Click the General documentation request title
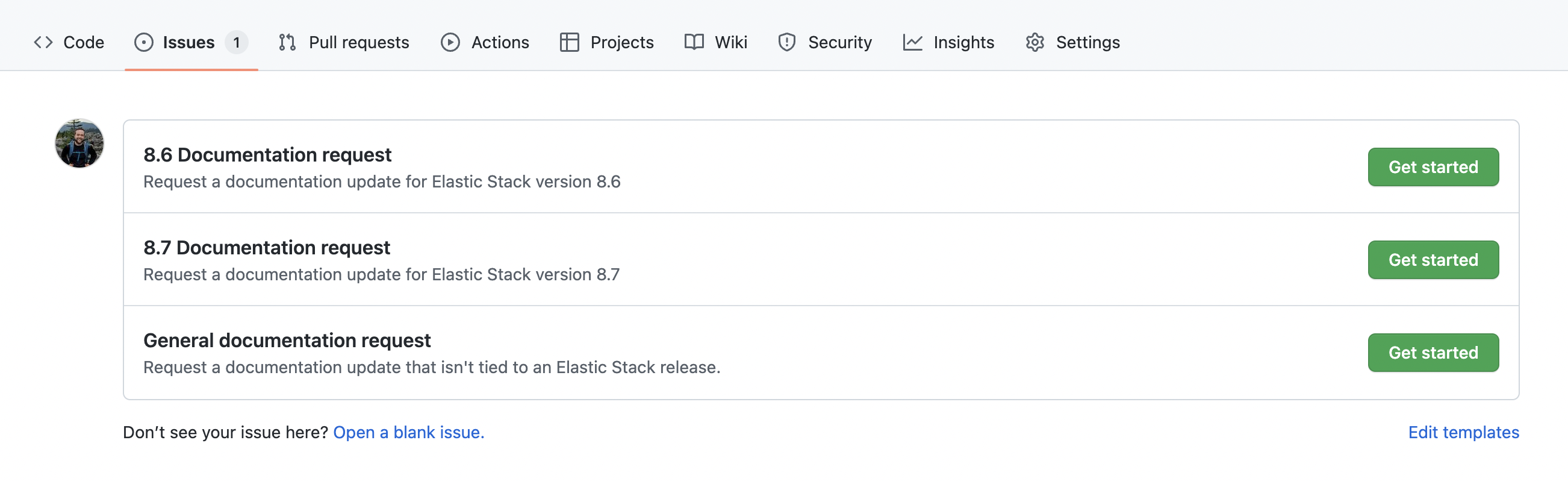 pyautogui.click(x=287, y=340)
